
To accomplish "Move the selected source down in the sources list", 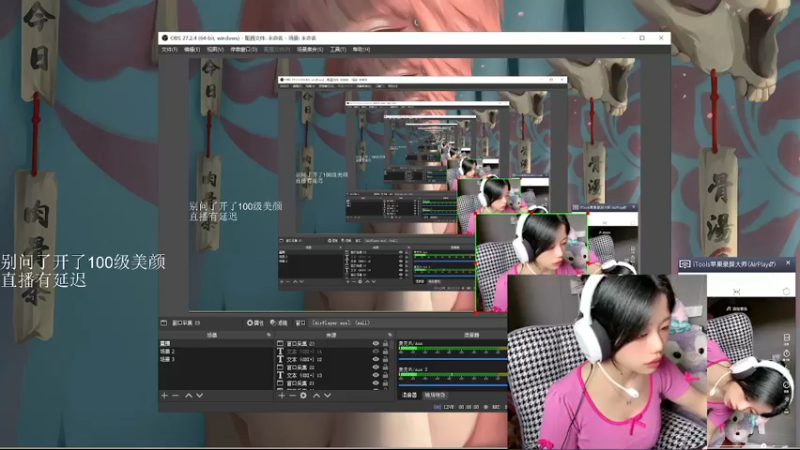I will coord(328,395).
